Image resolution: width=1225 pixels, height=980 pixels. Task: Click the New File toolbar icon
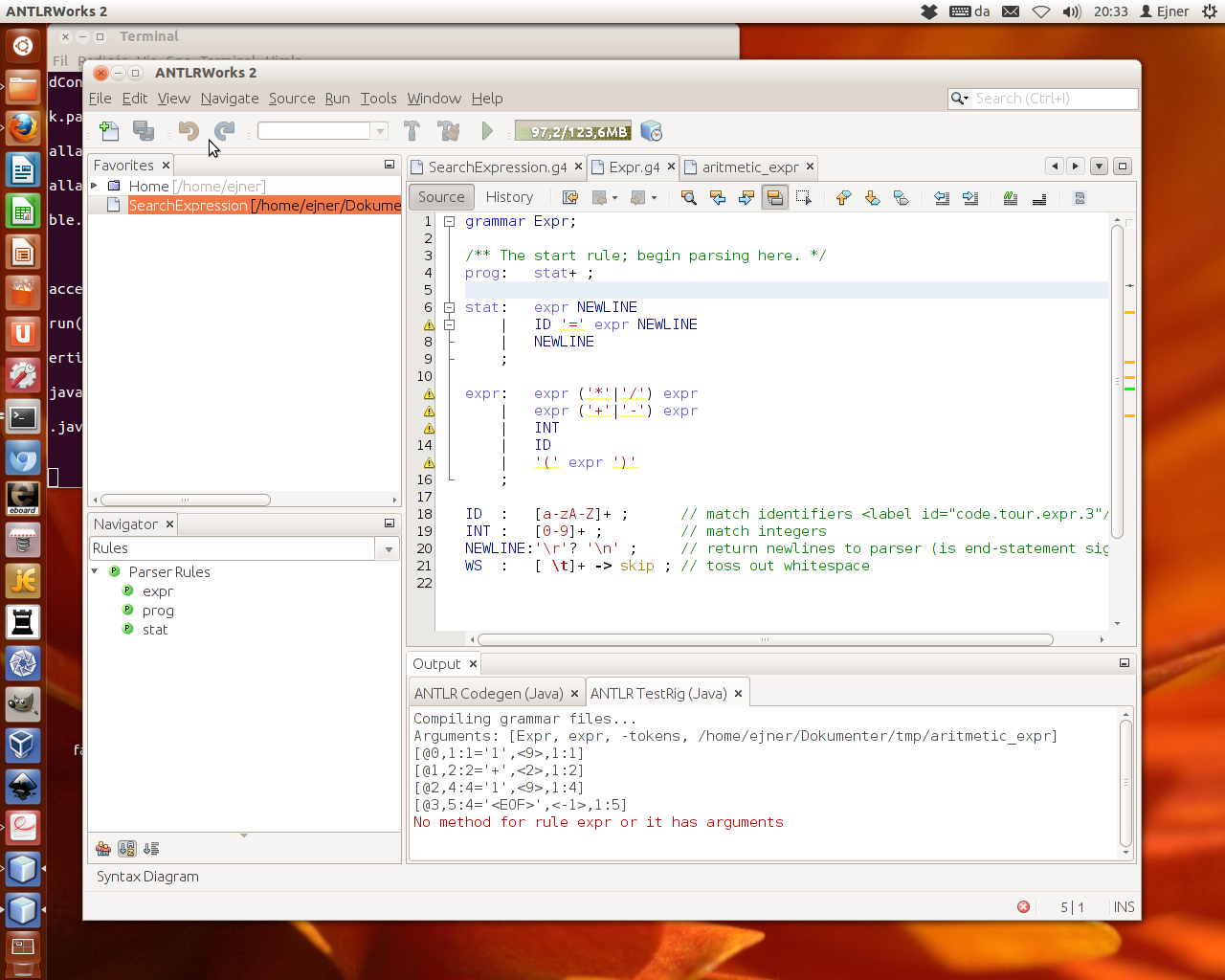(109, 131)
